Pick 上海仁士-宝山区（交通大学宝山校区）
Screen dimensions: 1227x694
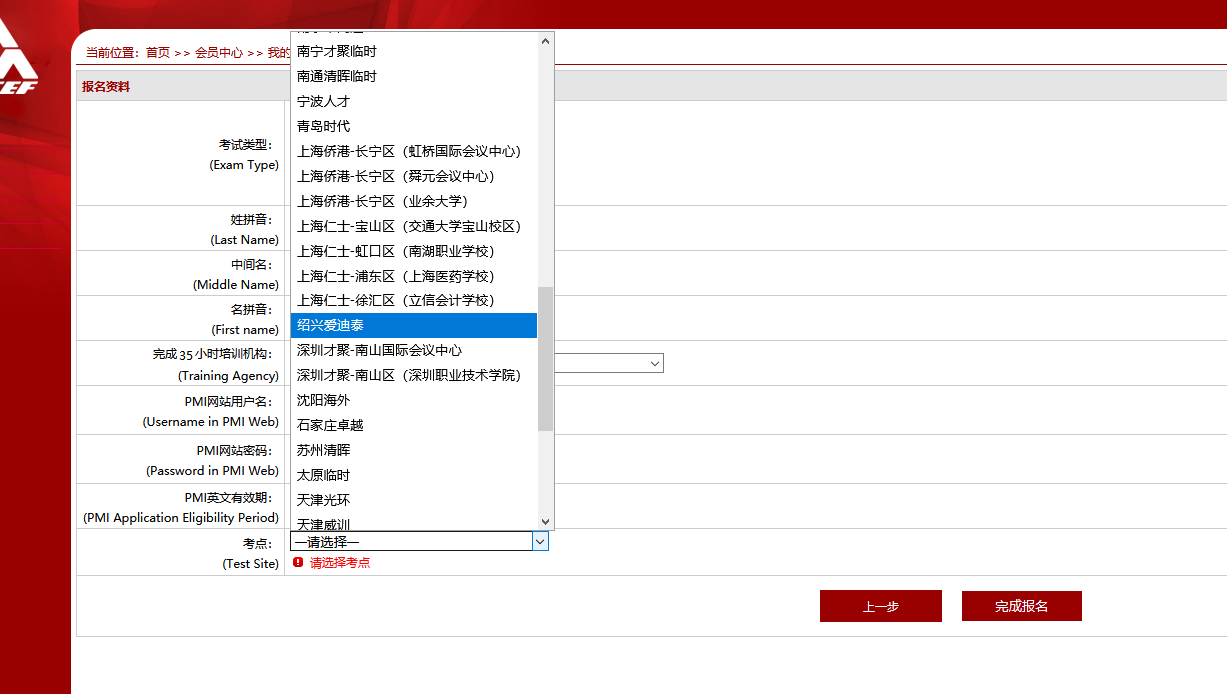(413, 226)
